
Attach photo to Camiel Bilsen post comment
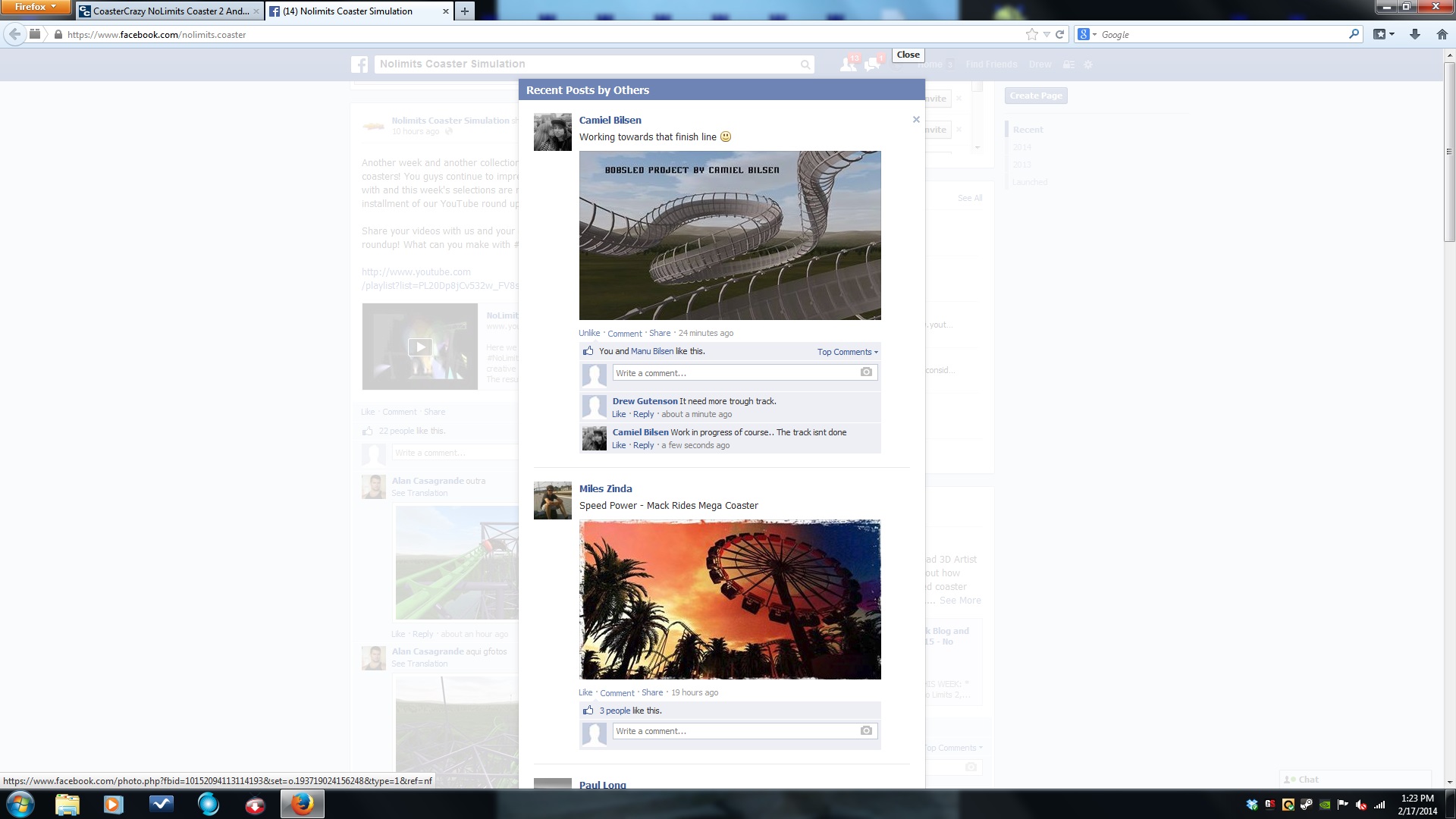pos(866,372)
